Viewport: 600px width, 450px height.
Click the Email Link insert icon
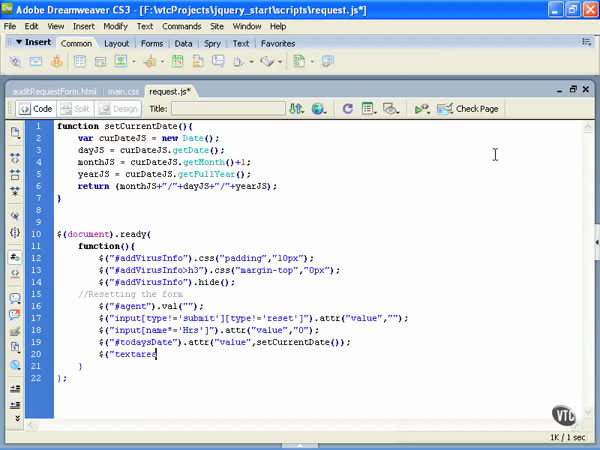coord(37,62)
